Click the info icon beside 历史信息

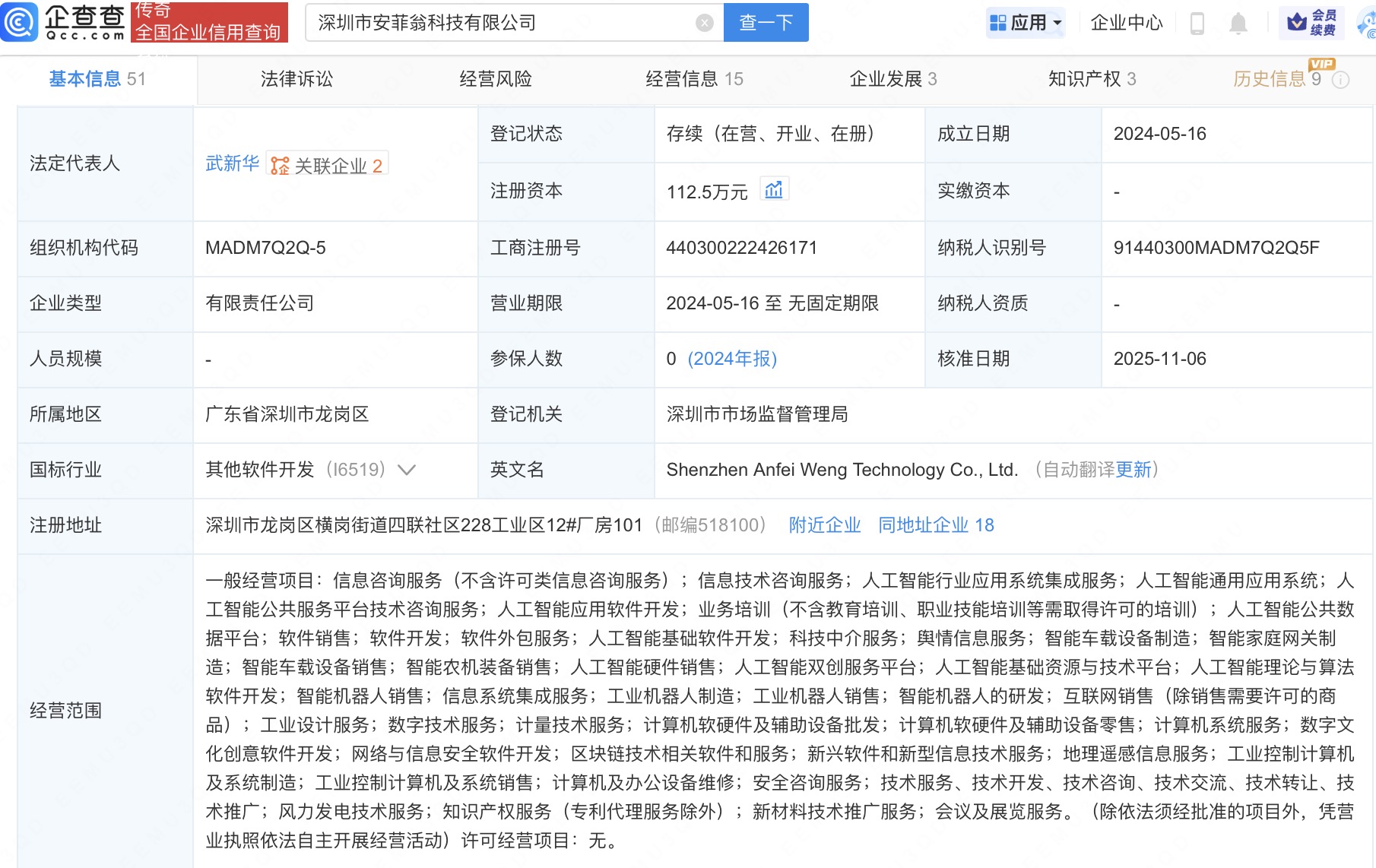[x=1341, y=80]
